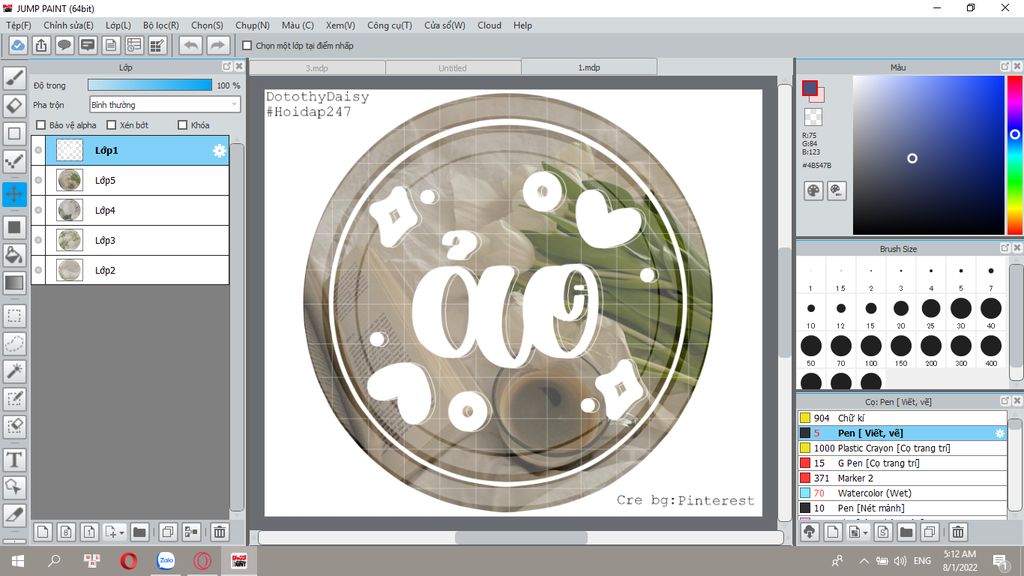
Task: Toggle visibility of layer Lớp2
Action: click(39, 270)
